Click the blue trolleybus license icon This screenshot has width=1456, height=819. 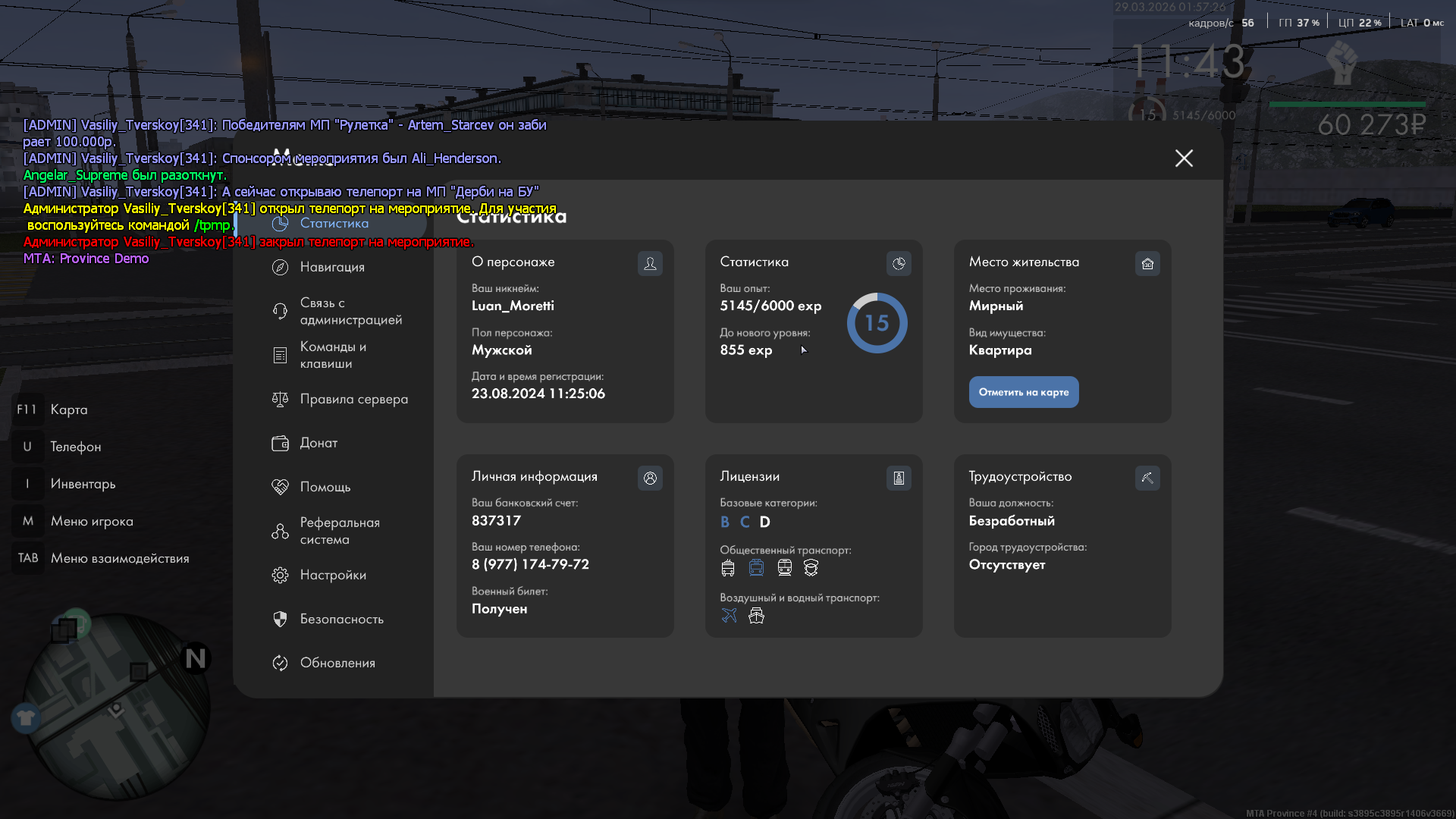pyautogui.click(x=756, y=567)
